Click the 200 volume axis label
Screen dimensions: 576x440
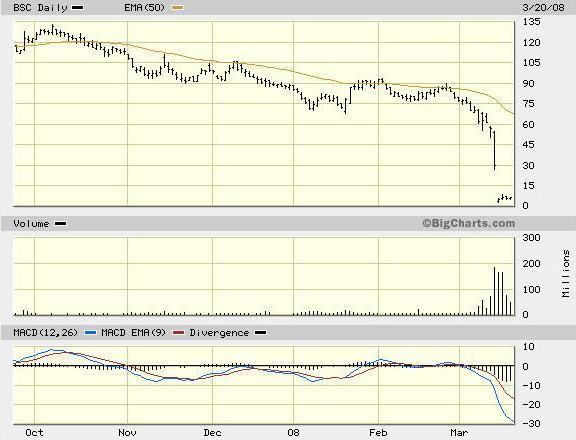(x=532, y=264)
